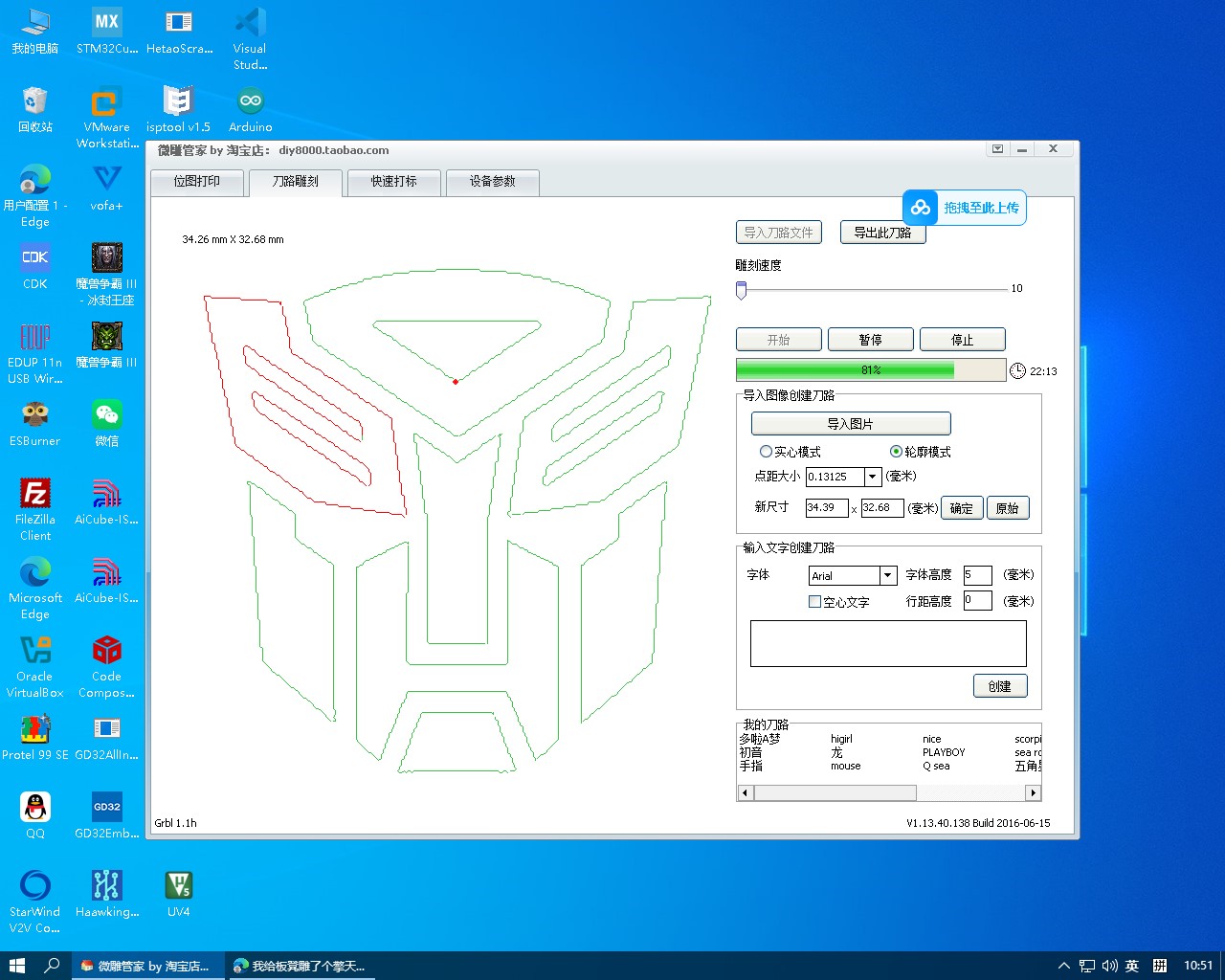Screen dimensions: 1225x980
Task: Open the ESBurner desktop icon
Action: pyautogui.click(x=34, y=416)
